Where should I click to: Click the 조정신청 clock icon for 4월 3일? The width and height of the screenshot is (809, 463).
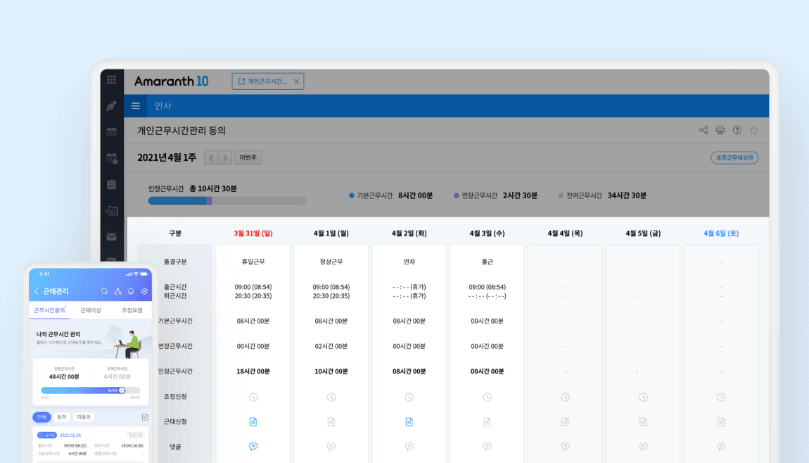pos(487,397)
